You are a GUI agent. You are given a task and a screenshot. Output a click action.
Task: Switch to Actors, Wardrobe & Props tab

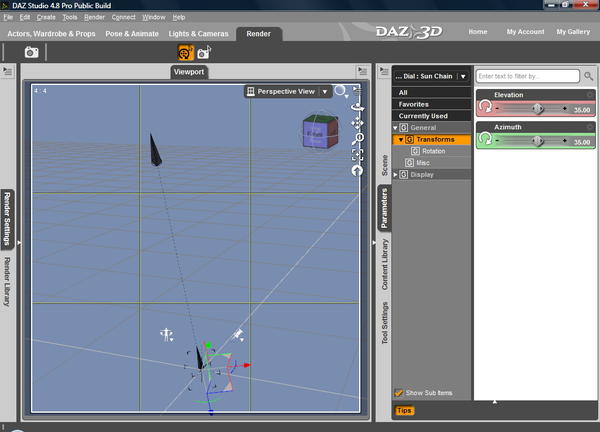pos(51,34)
